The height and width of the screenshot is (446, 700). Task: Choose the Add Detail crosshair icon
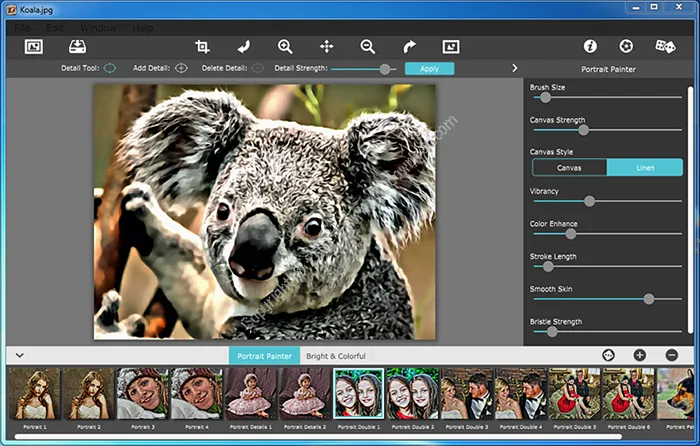pos(181,68)
